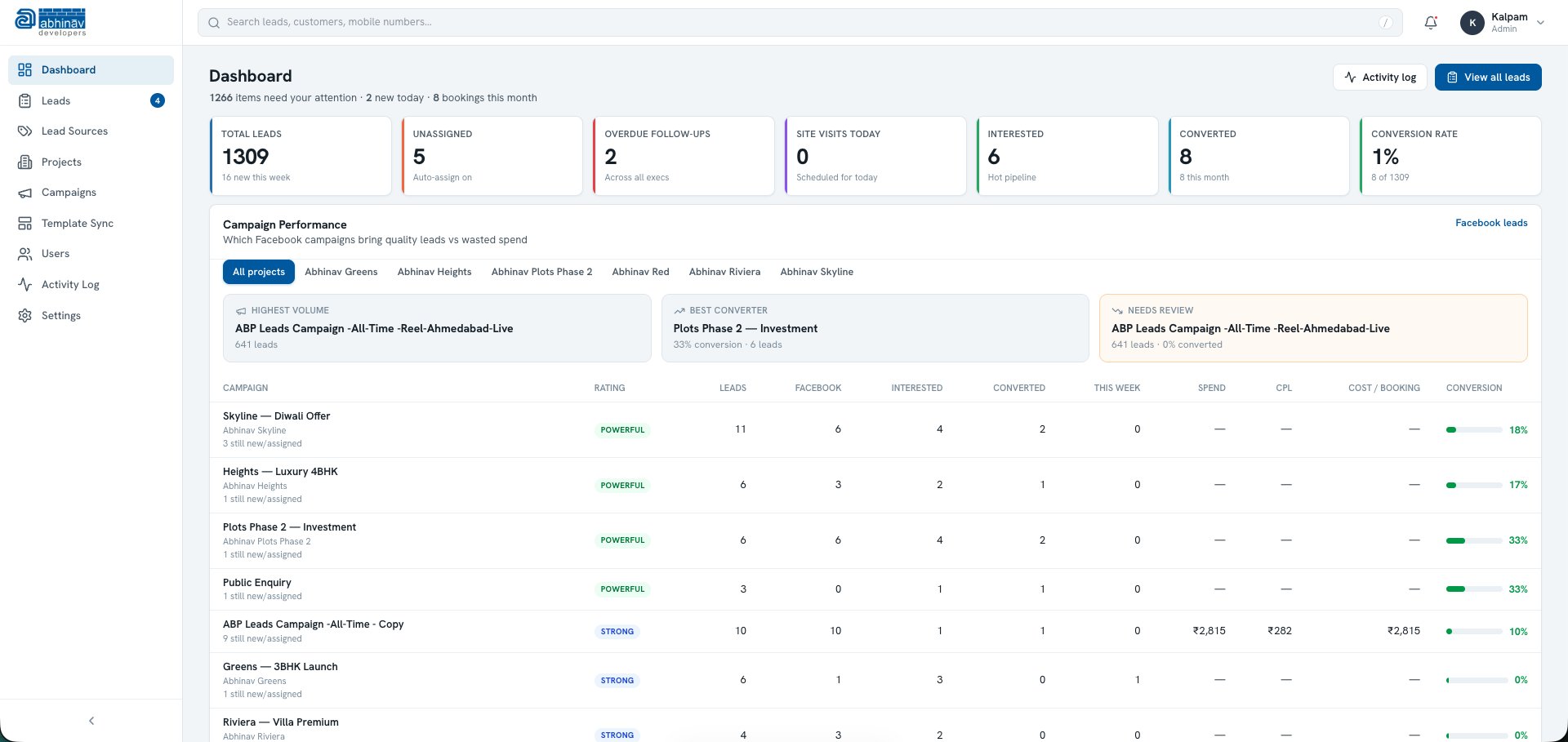Click Plots Phase 2 Investment conversion bar
Image resolution: width=1568 pixels, height=742 pixels.
point(1474,540)
